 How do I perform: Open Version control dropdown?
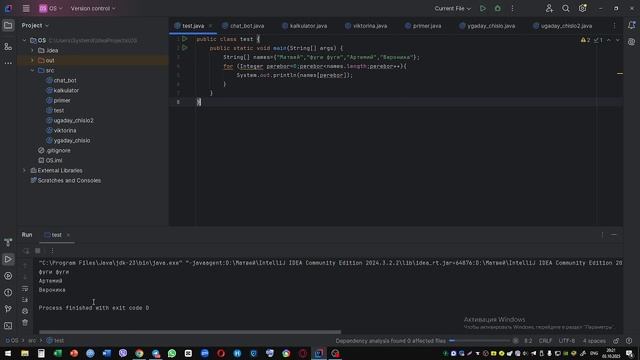tap(93, 8)
